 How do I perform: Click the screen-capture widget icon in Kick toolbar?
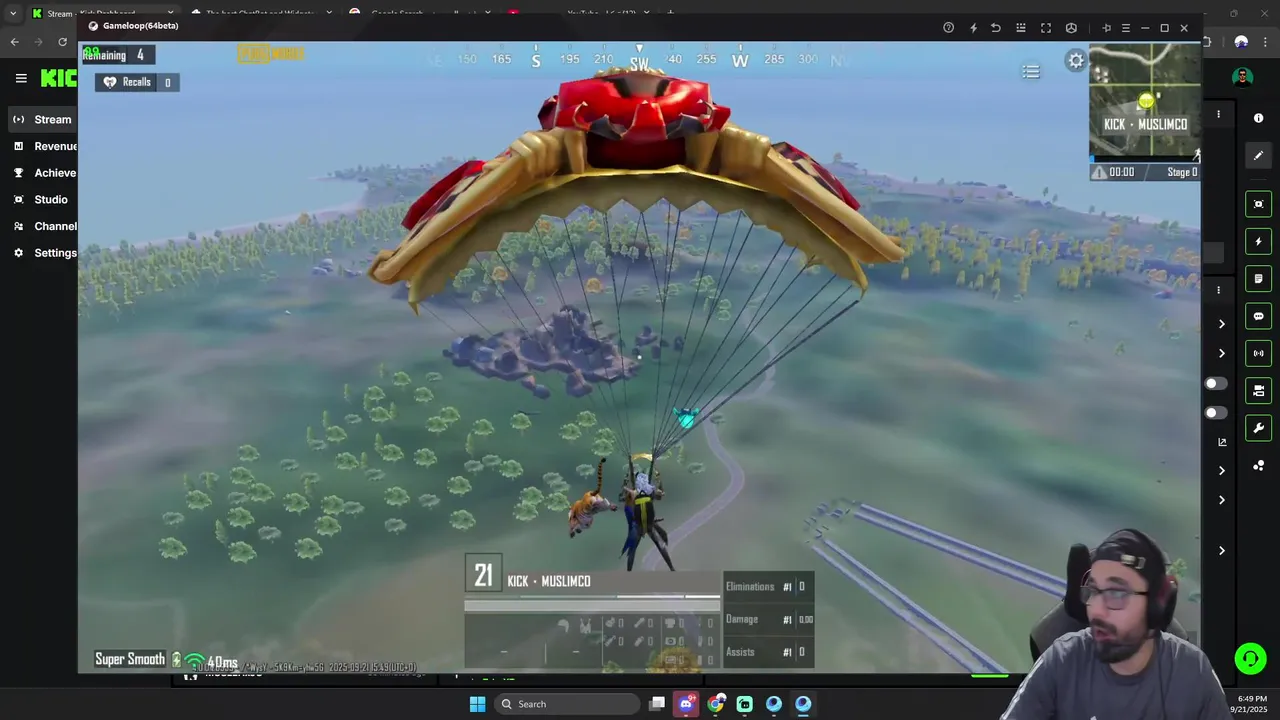point(1259,204)
